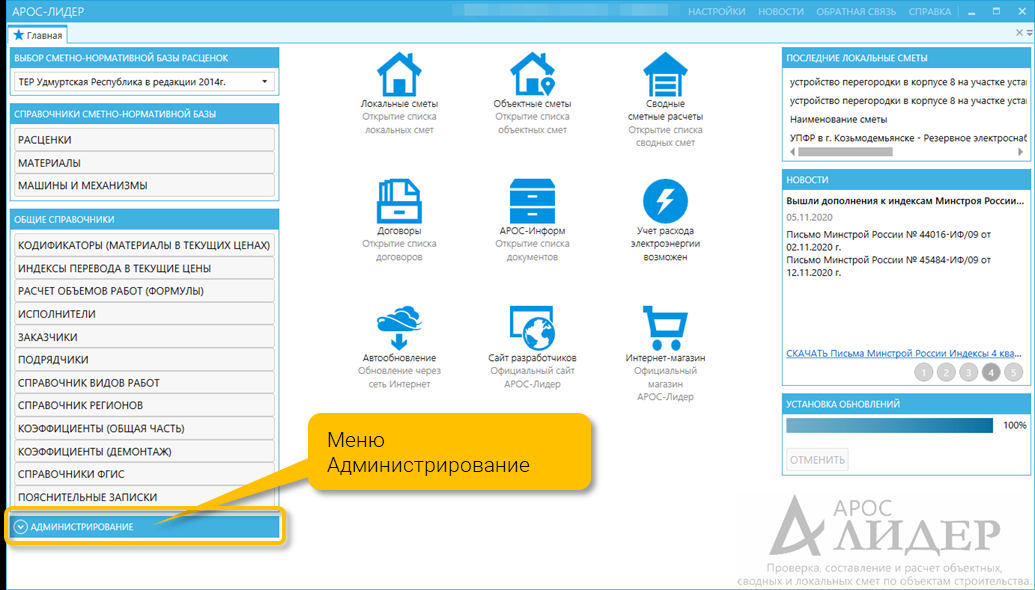Open АРОС-Информ cabinet icon

click(532, 201)
